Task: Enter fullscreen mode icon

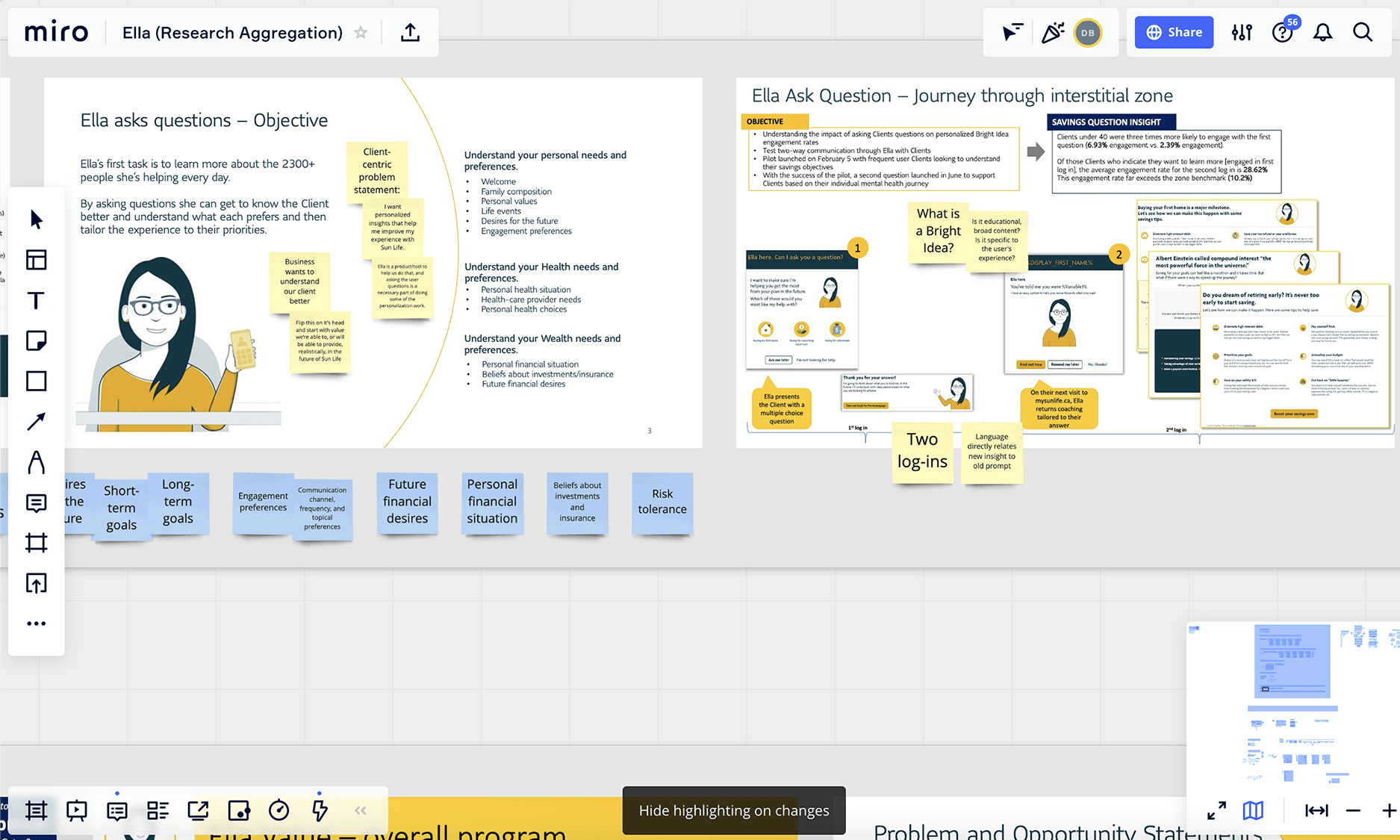Action: tap(1216, 810)
